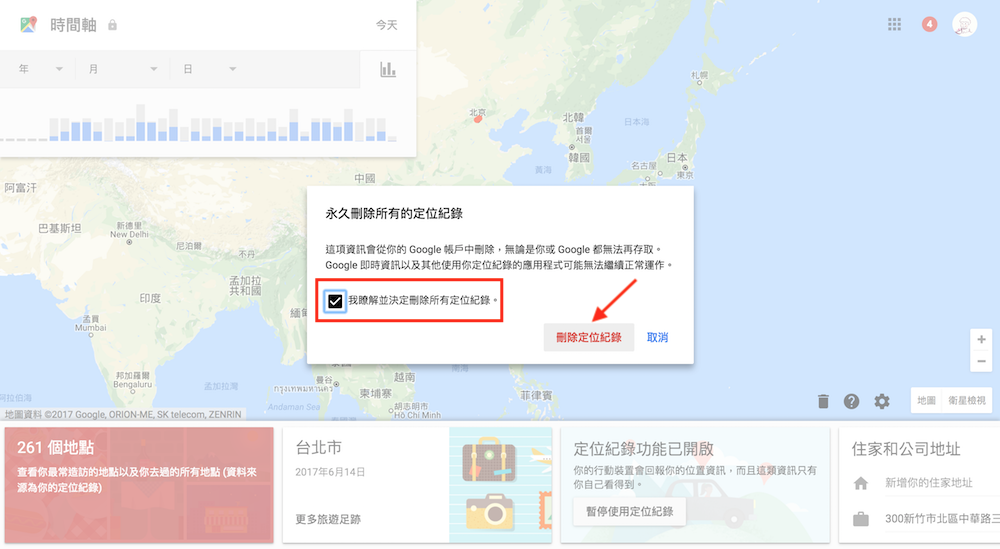Open notifications badge showing 4
Image resolution: width=1000 pixels, height=549 pixels.
pos(929,24)
